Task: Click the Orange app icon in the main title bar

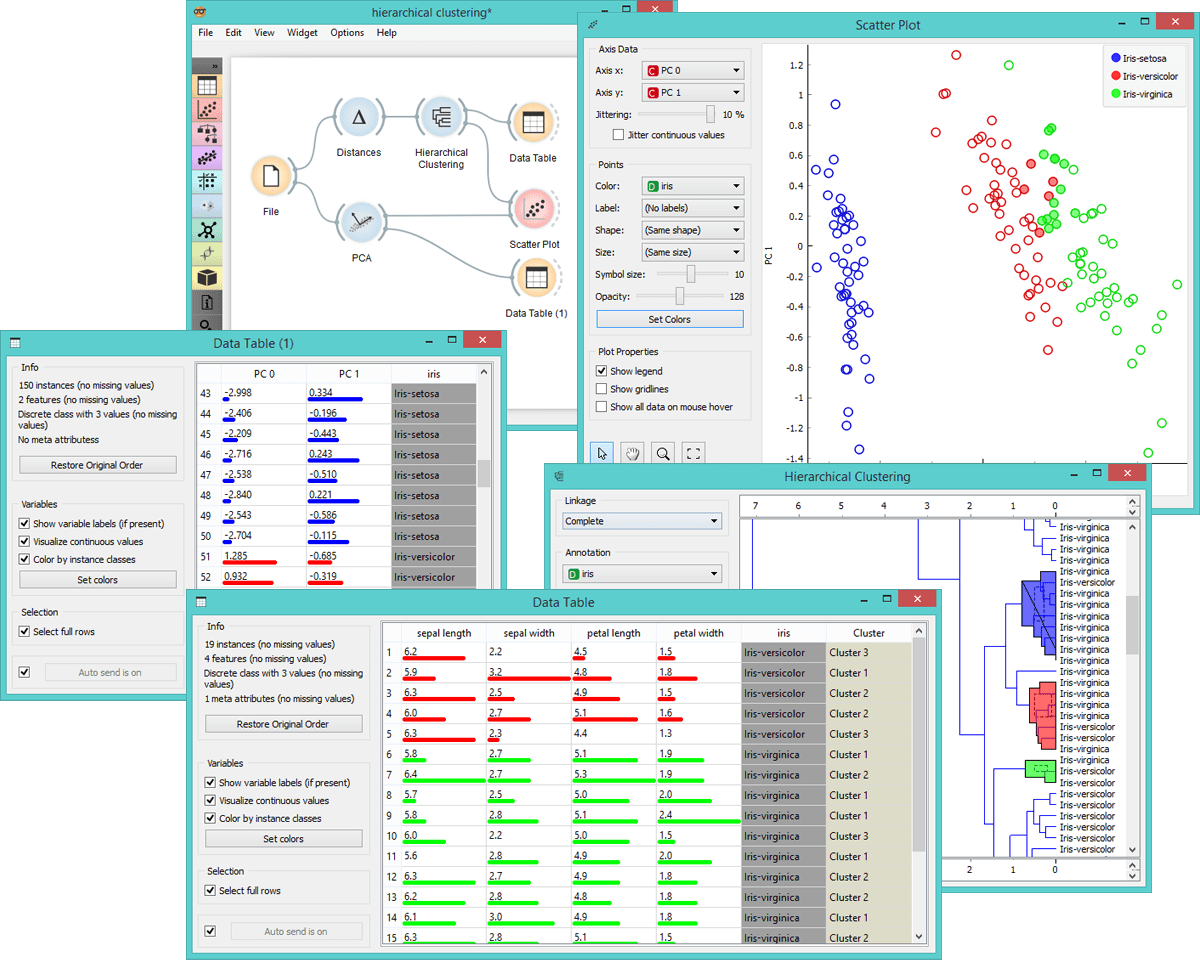Action: (201, 12)
